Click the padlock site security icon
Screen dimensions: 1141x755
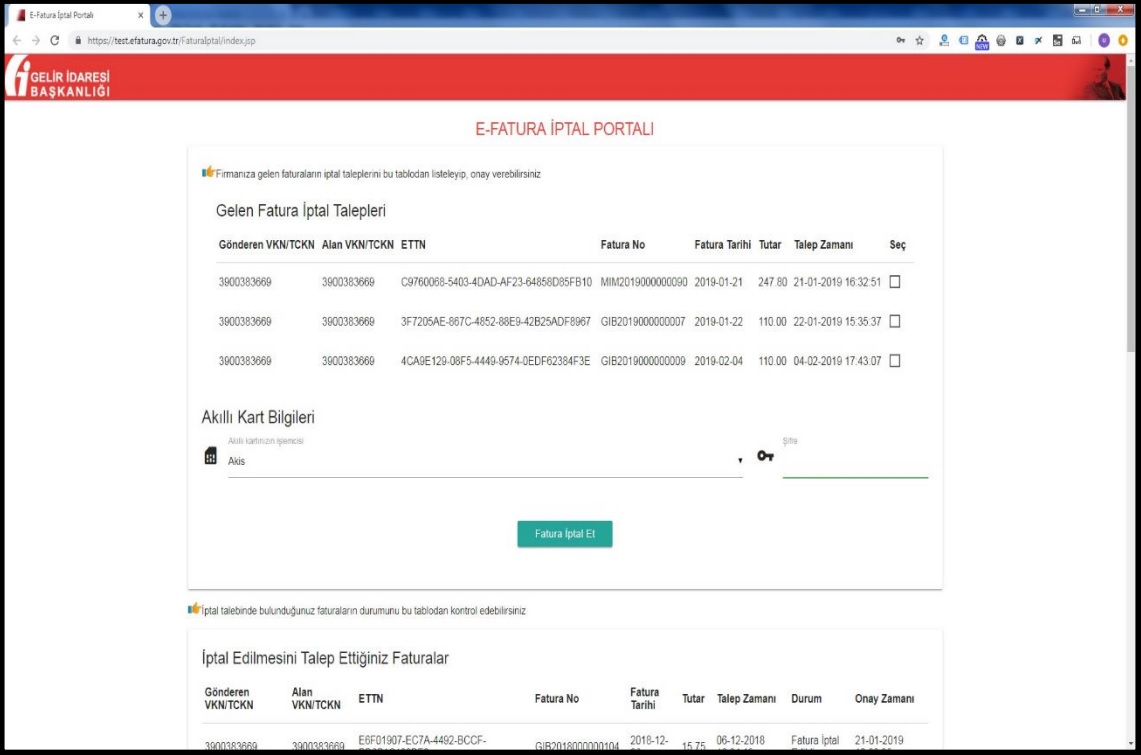click(x=78, y=40)
